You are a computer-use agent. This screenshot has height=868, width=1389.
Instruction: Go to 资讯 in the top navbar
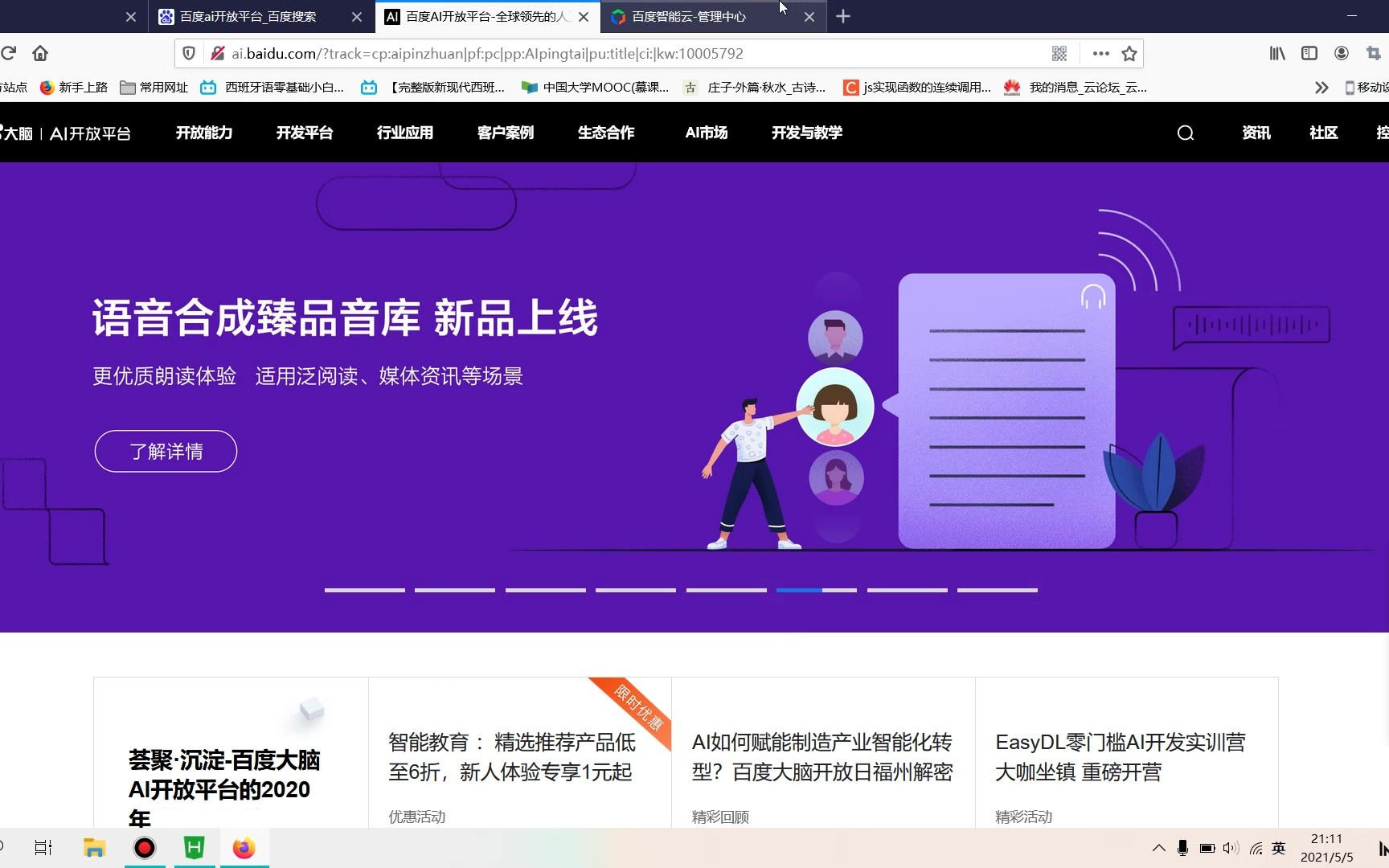[x=1256, y=133]
